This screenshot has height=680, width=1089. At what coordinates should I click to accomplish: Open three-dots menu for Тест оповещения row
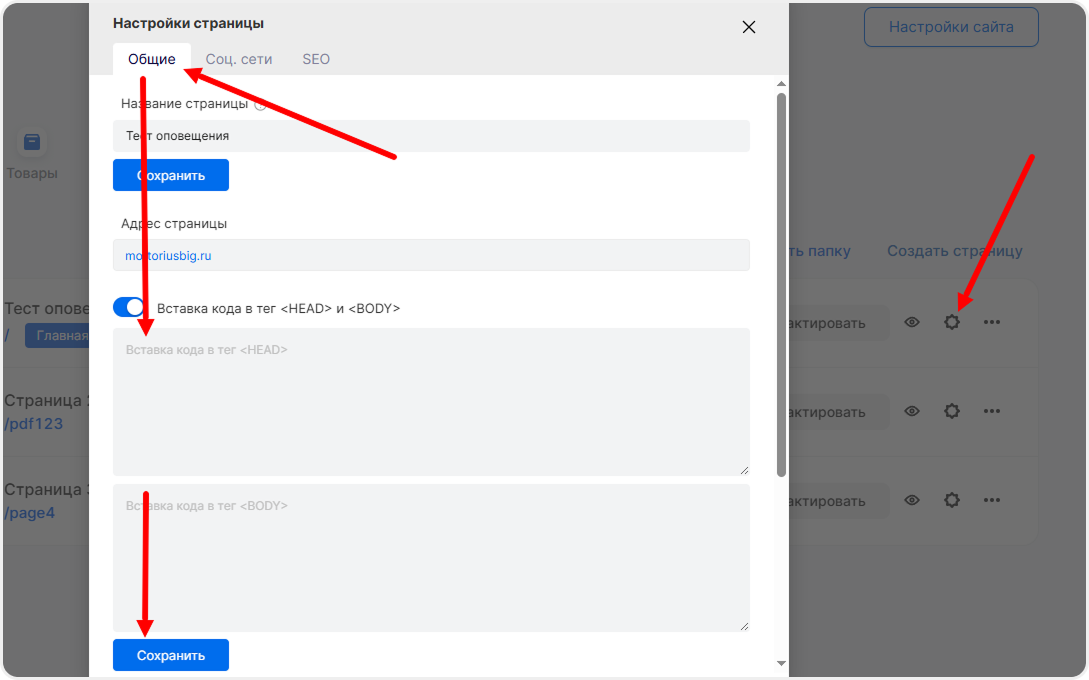[x=992, y=323]
